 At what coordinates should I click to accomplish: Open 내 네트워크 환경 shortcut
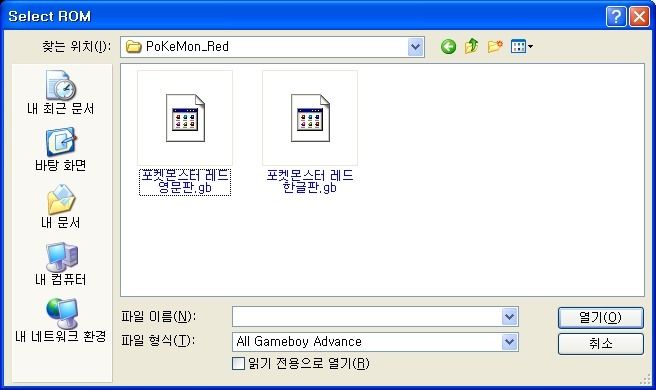[x=61, y=321]
